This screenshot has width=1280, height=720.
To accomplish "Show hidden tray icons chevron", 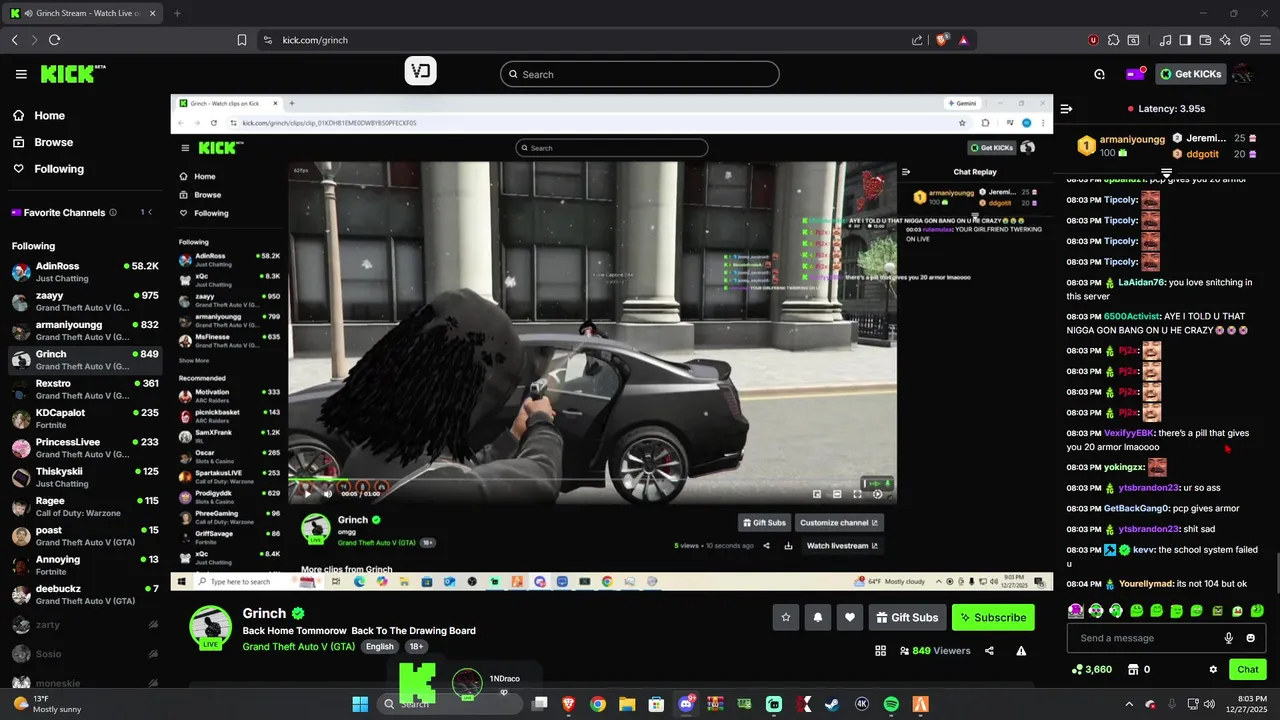I will (1129, 704).
